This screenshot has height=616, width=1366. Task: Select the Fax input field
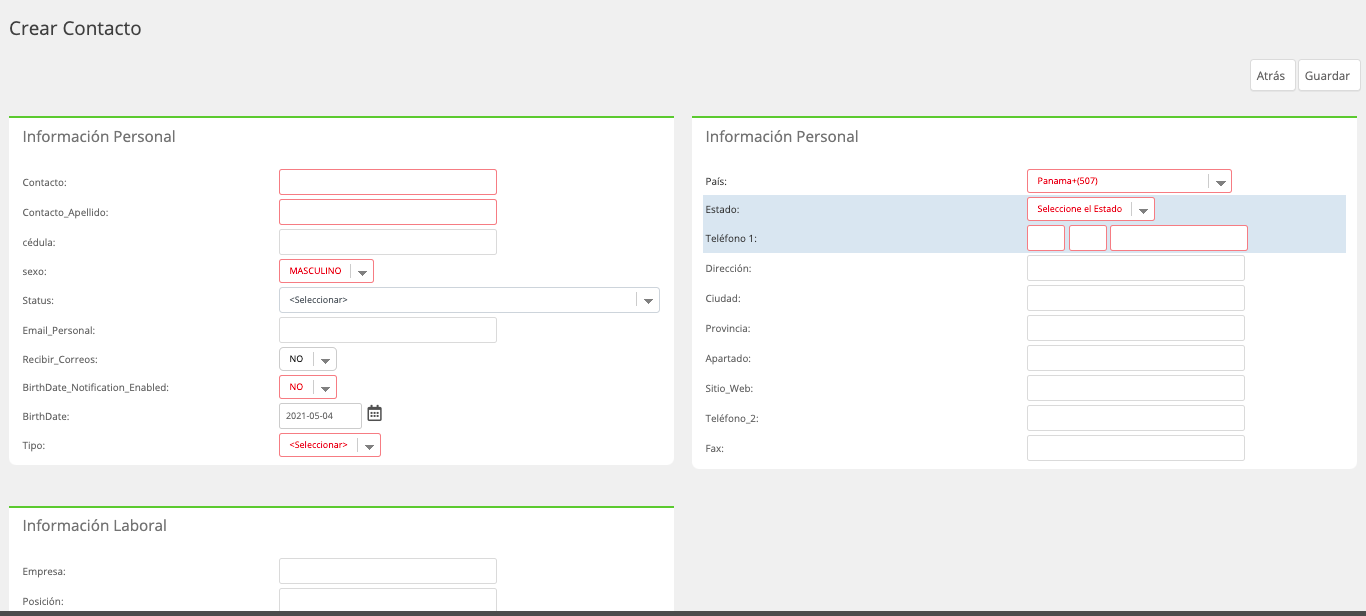(1136, 448)
